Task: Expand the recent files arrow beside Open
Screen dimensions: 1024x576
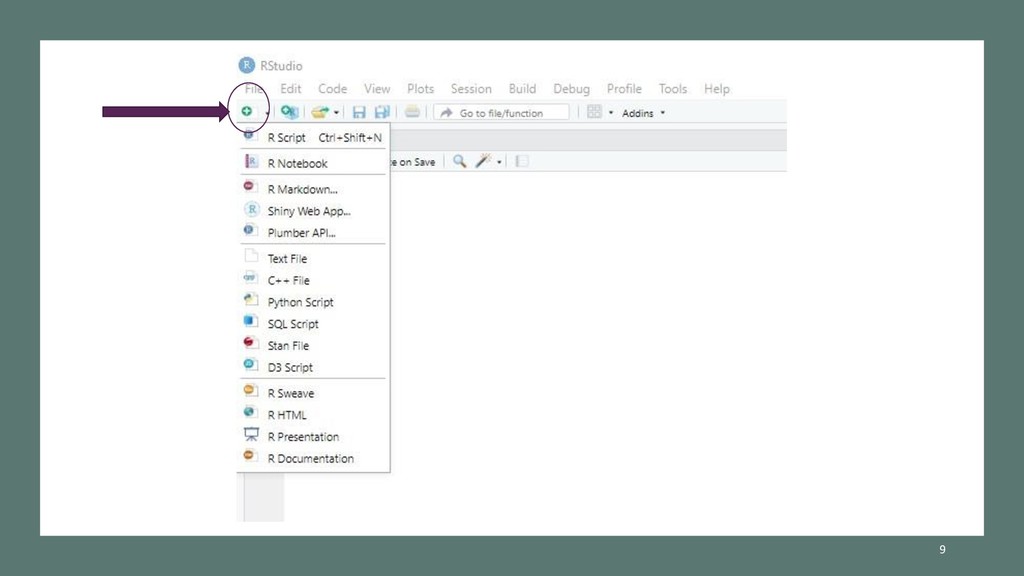Action: point(336,113)
